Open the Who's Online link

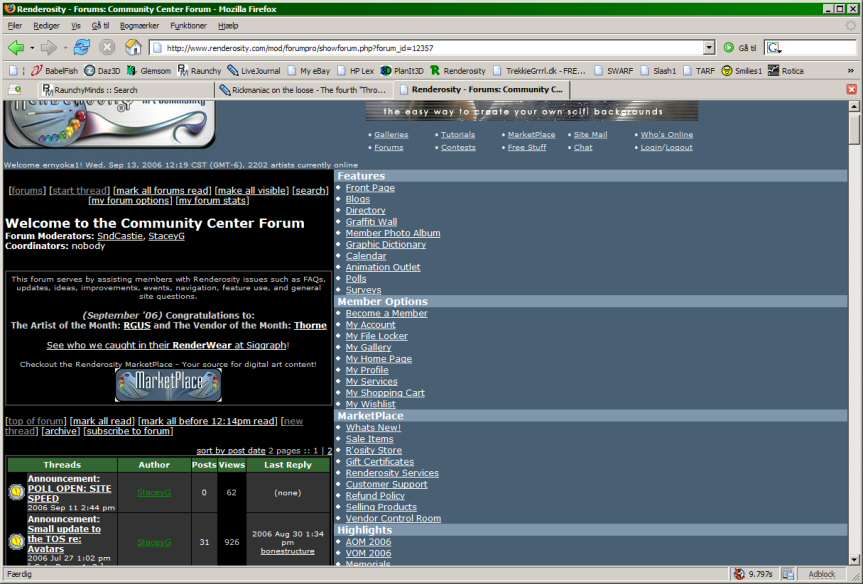pyautogui.click(x=667, y=134)
